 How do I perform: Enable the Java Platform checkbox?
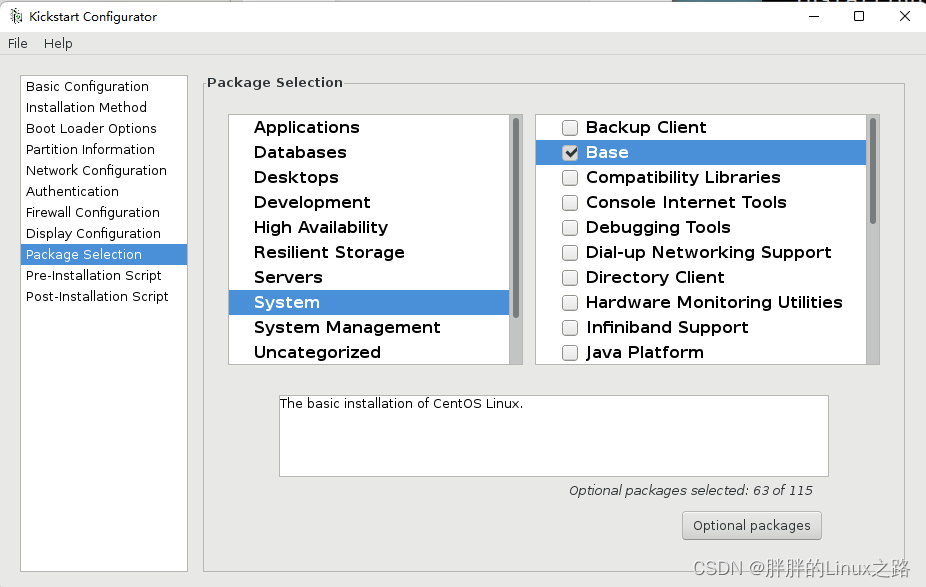tap(570, 353)
